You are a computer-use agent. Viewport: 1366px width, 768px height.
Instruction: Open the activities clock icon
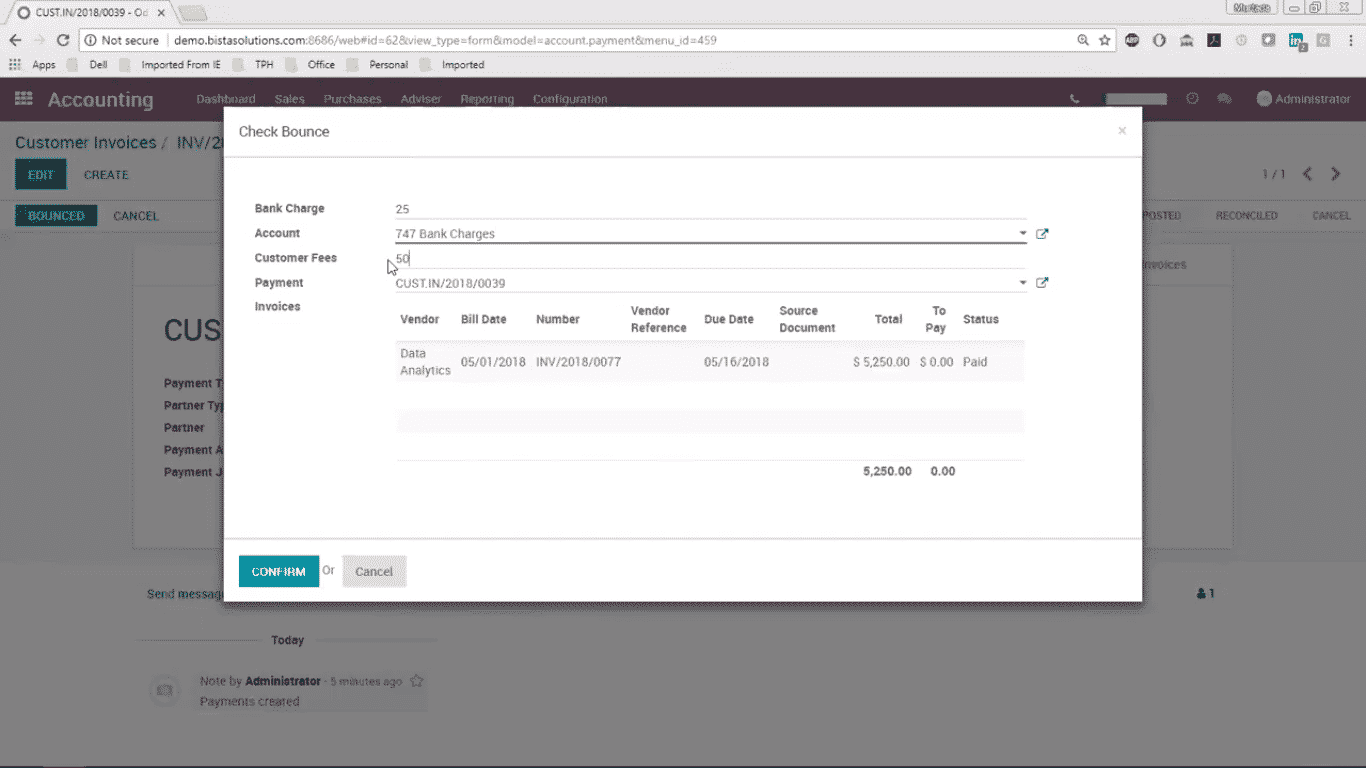click(1192, 99)
